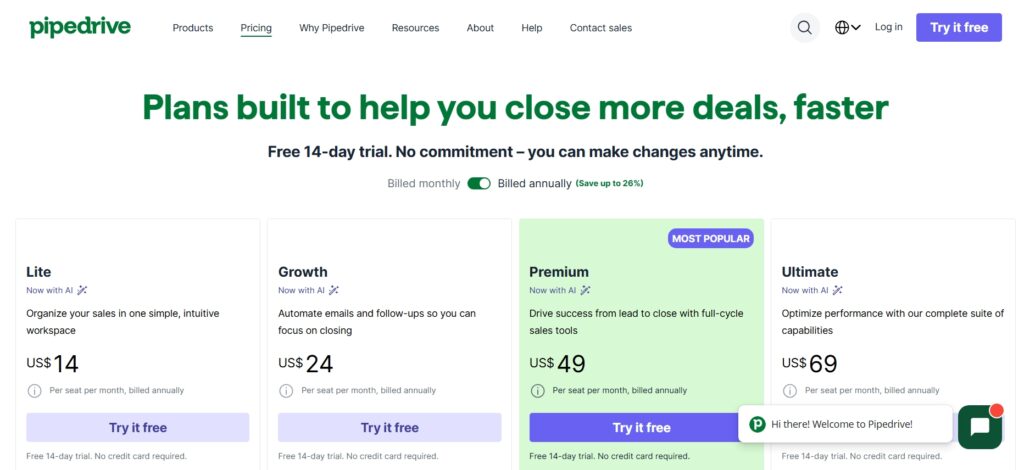Click the Welcome to Pipedrive chat message
The width and height of the screenshot is (1024, 470).
click(x=842, y=424)
